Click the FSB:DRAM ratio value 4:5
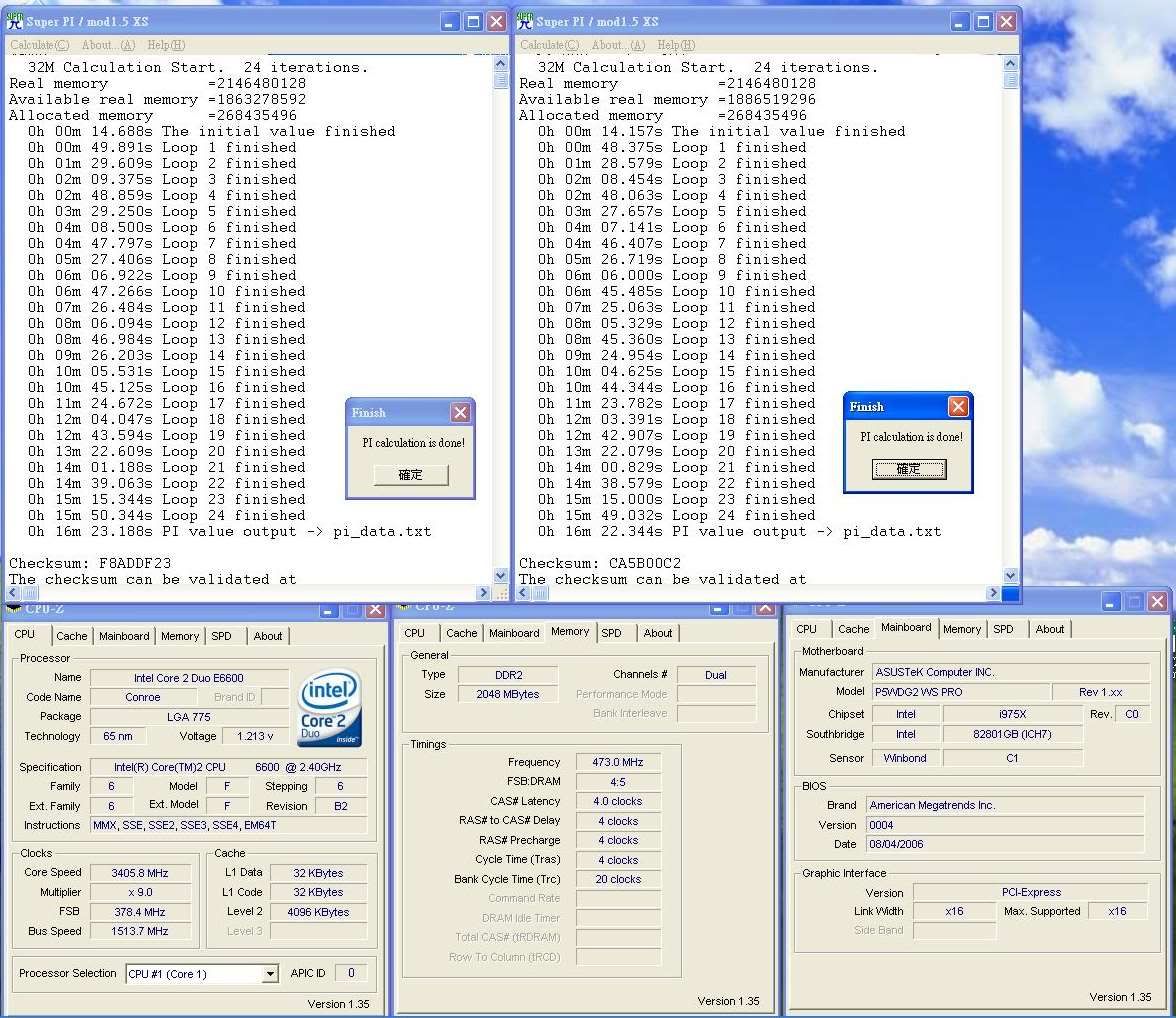Image resolution: width=1176 pixels, height=1018 pixels. [618, 782]
